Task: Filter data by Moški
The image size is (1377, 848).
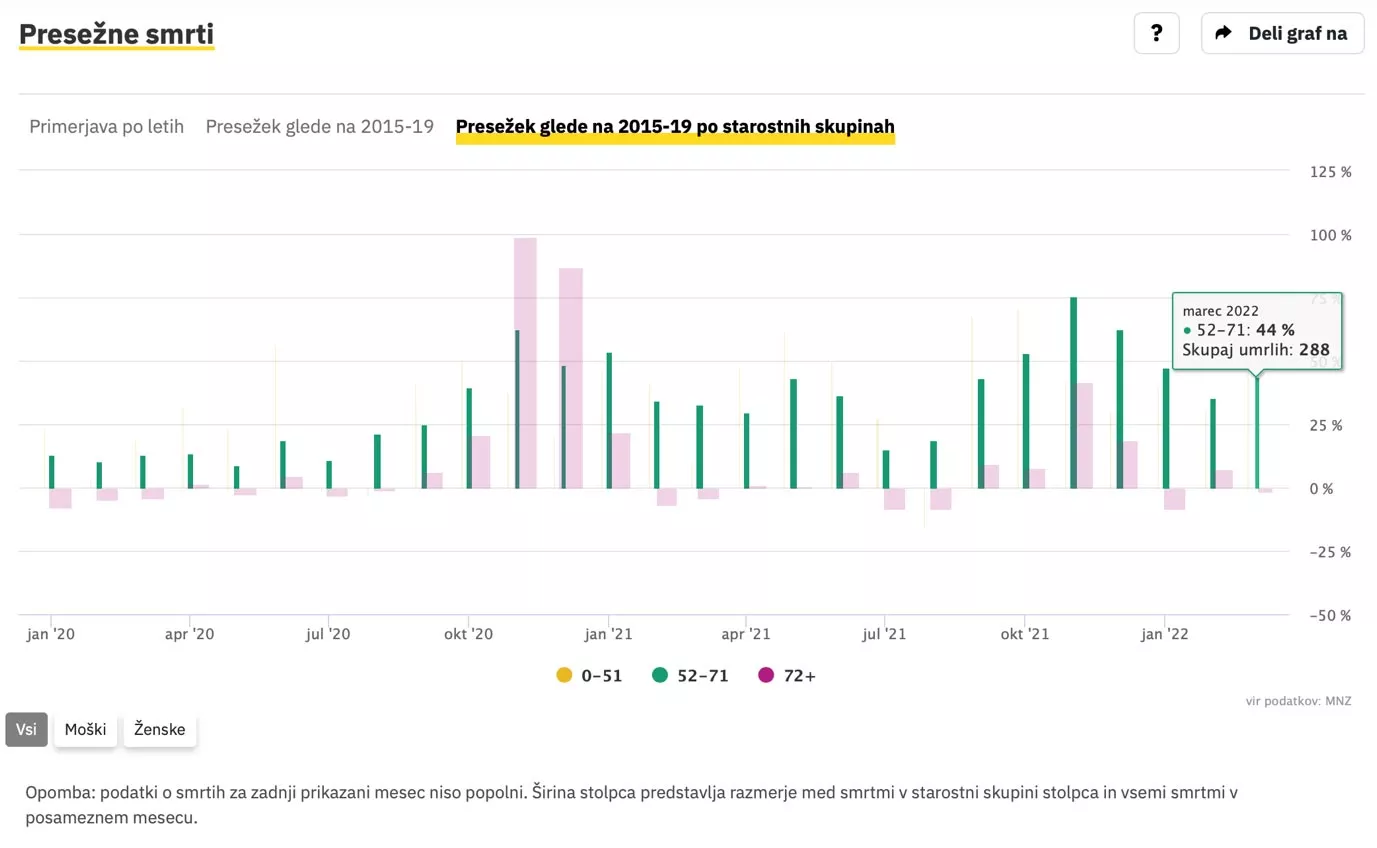Action: coord(85,729)
